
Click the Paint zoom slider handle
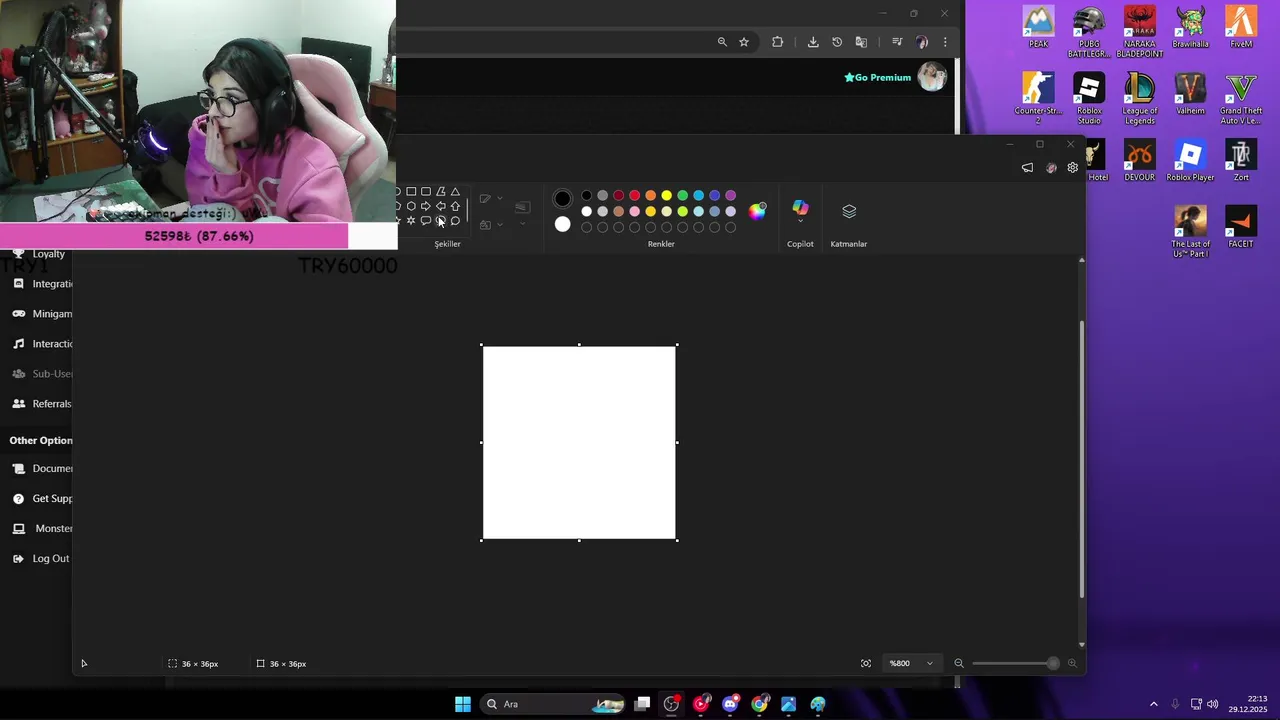(x=1053, y=663)
